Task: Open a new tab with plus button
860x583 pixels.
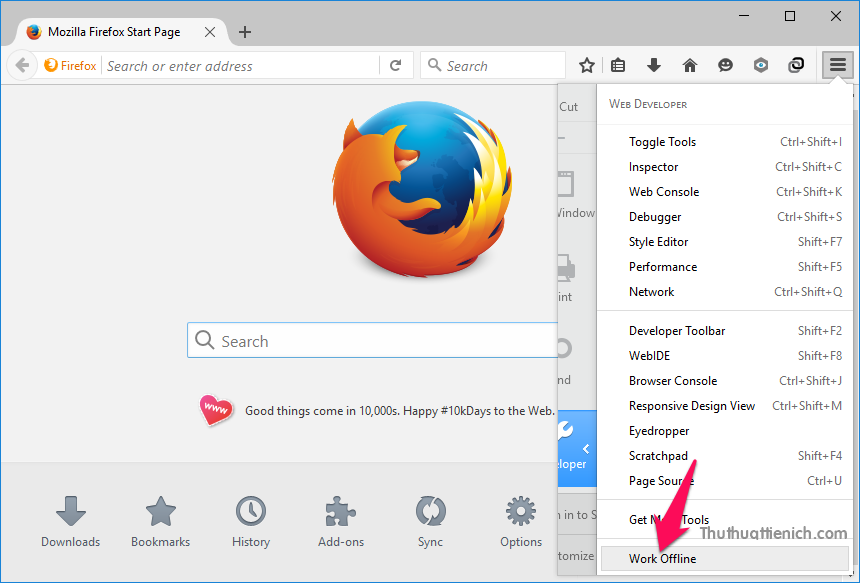Action: click(x=245, y=32)
